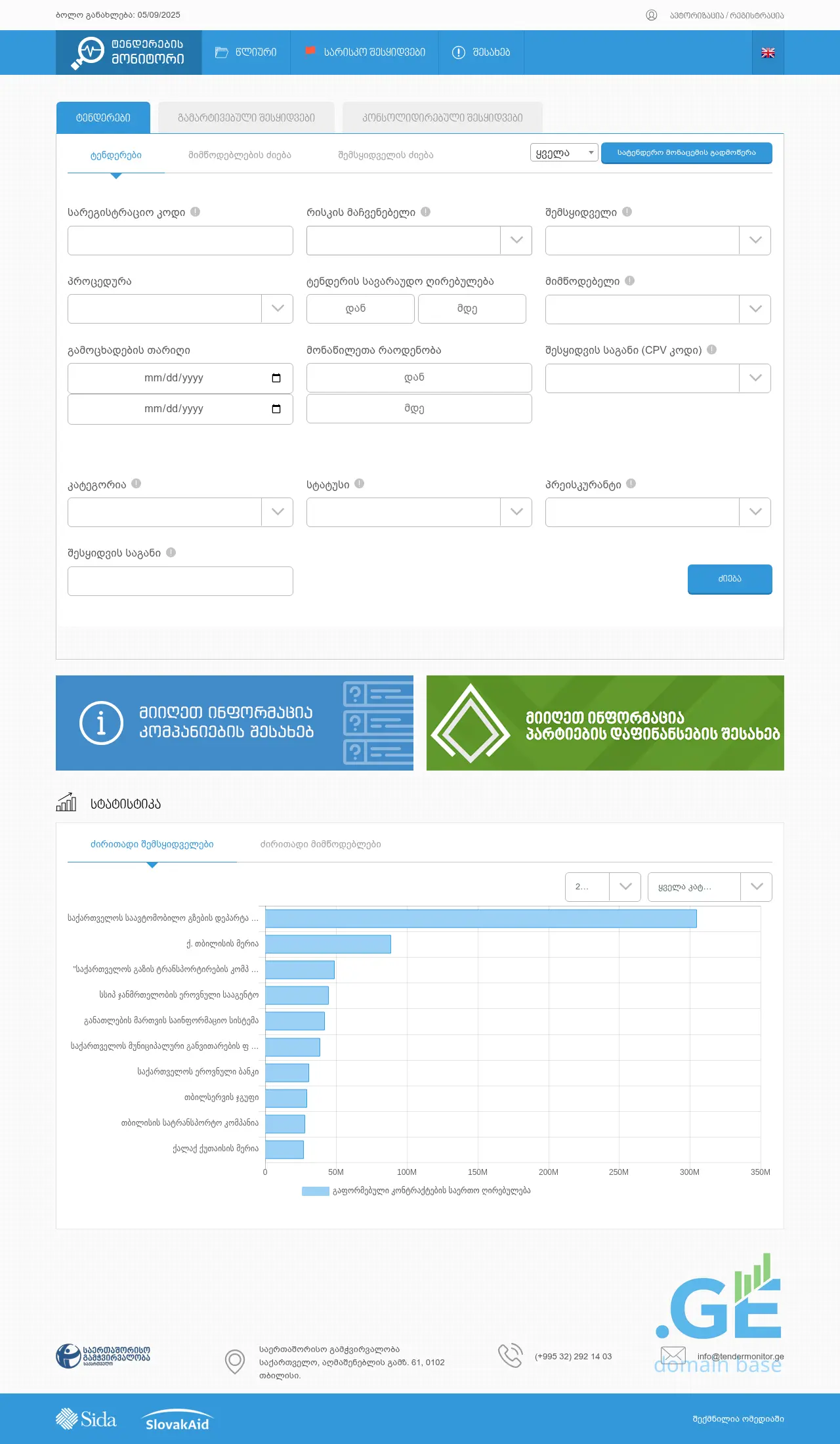Image resolution: width=840 pixels, height=1444 pixels.
Task: Click the შესყიდვის საგანი text input field
Action: point(180,582)
